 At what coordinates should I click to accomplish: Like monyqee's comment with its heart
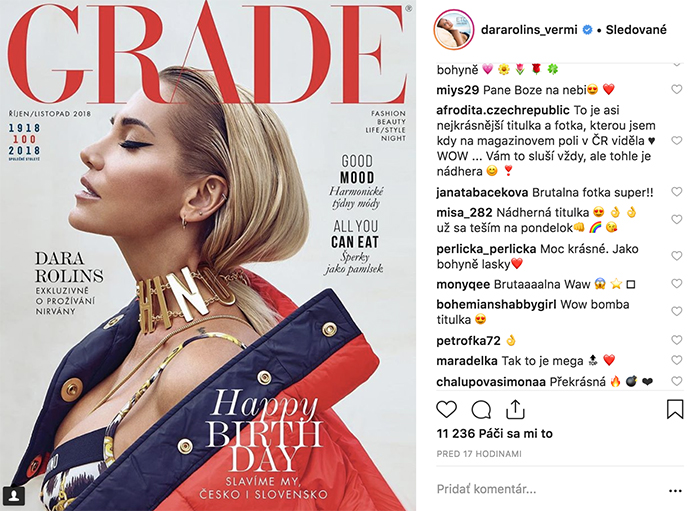pos(676,284)
